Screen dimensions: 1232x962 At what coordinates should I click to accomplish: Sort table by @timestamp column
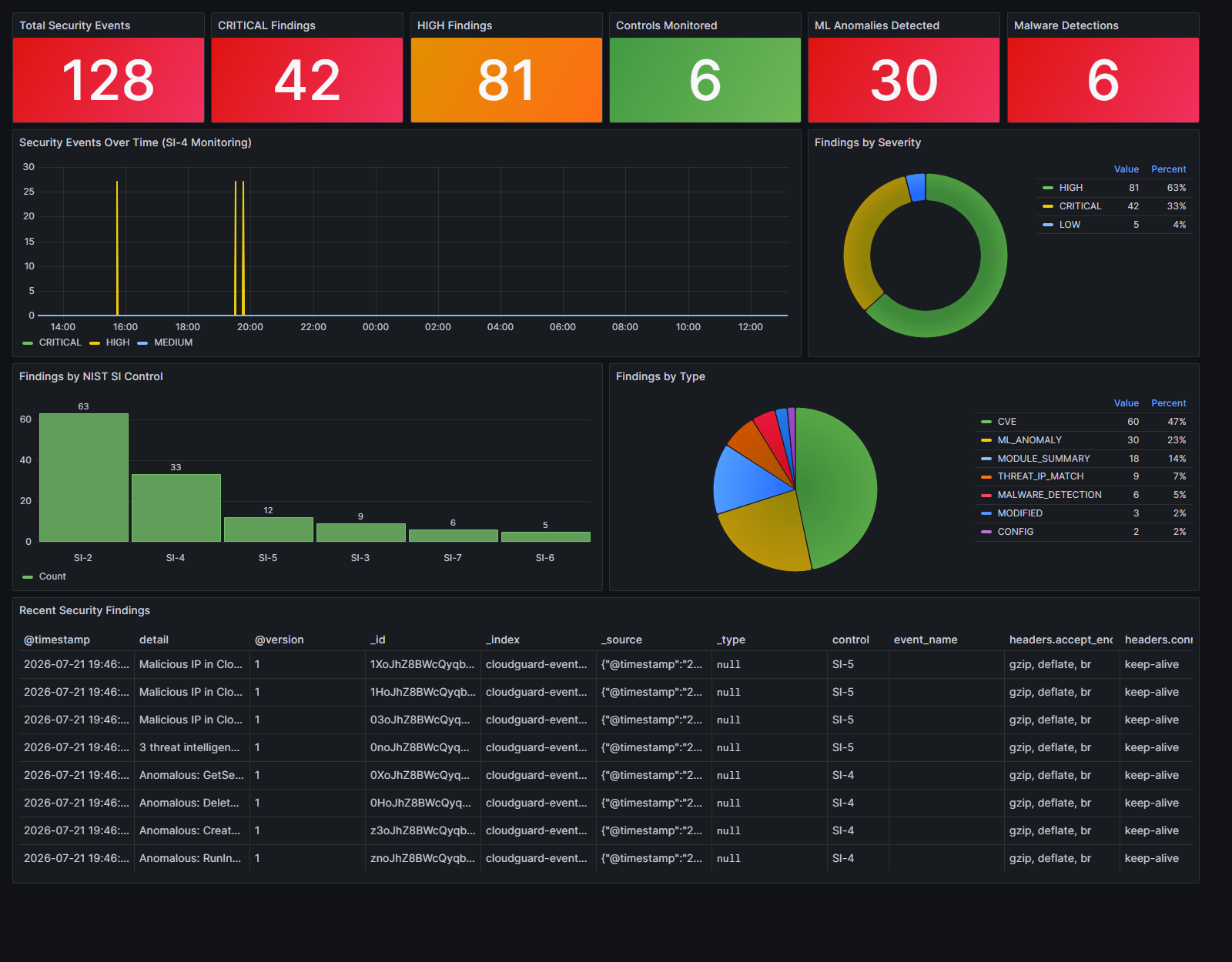click(57, 640)
